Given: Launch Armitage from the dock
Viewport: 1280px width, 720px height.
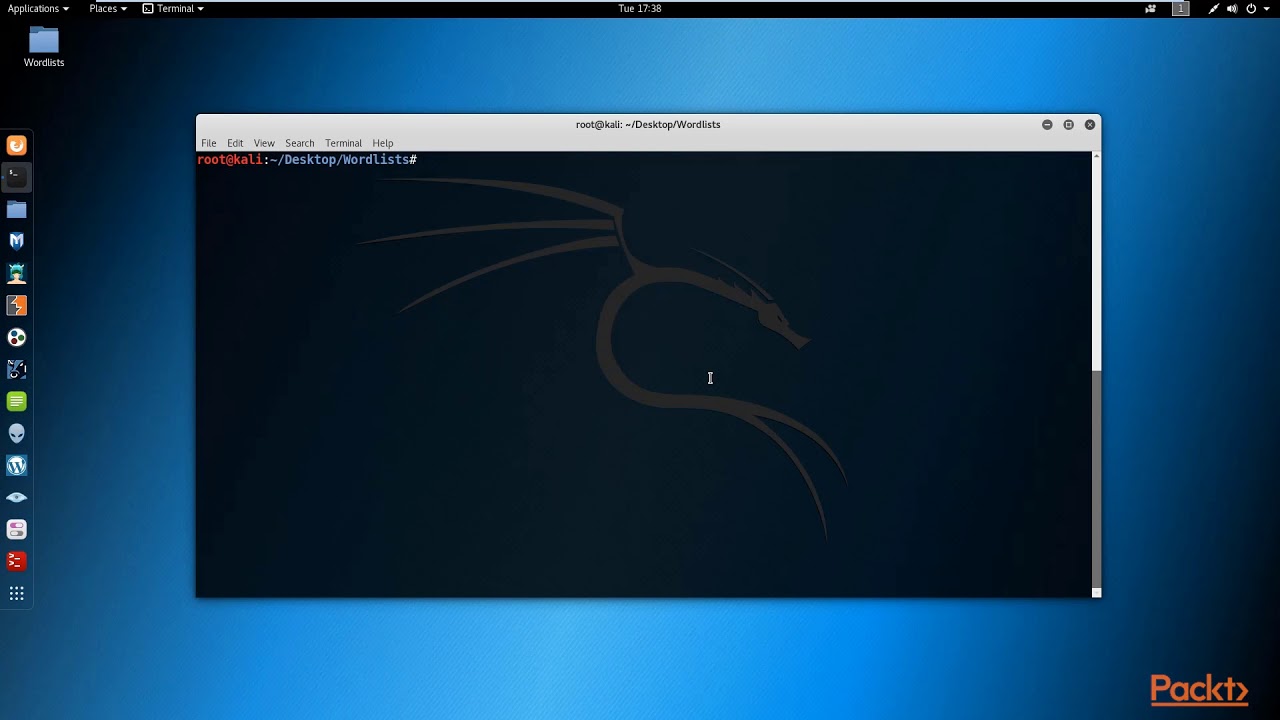Looking at the screenshot, I should click(x=17, y=273).
